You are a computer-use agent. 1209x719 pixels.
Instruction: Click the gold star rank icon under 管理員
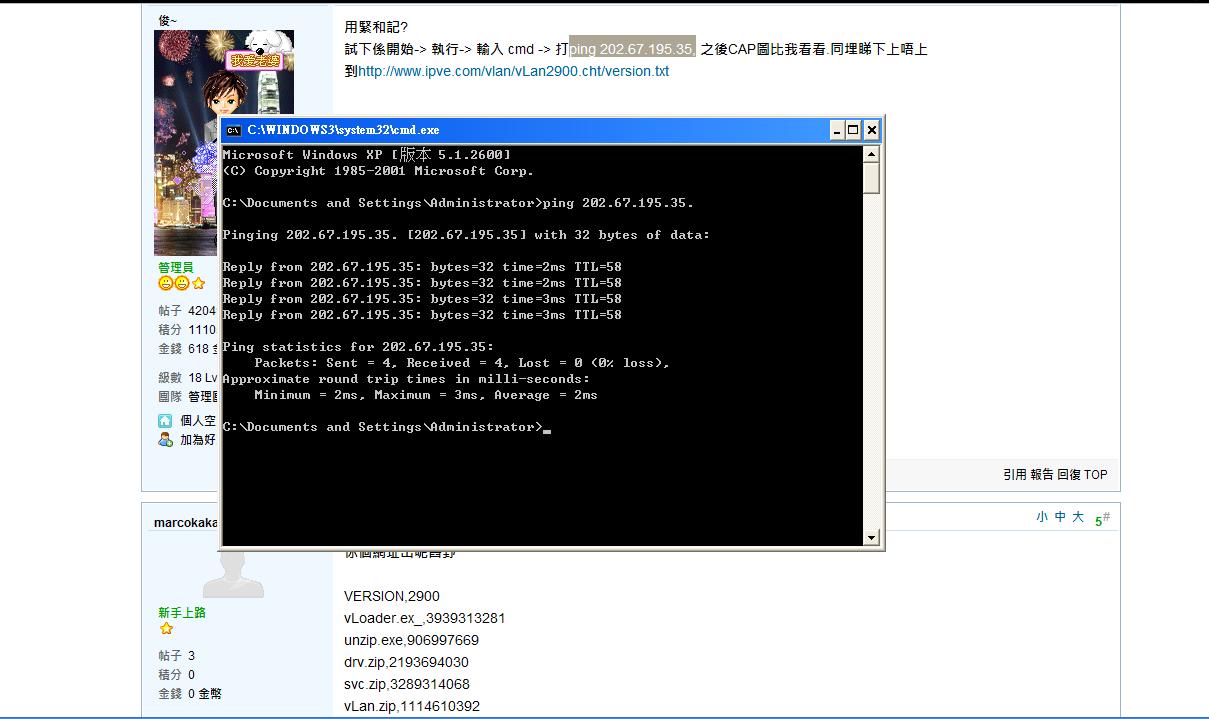[198, 284]
